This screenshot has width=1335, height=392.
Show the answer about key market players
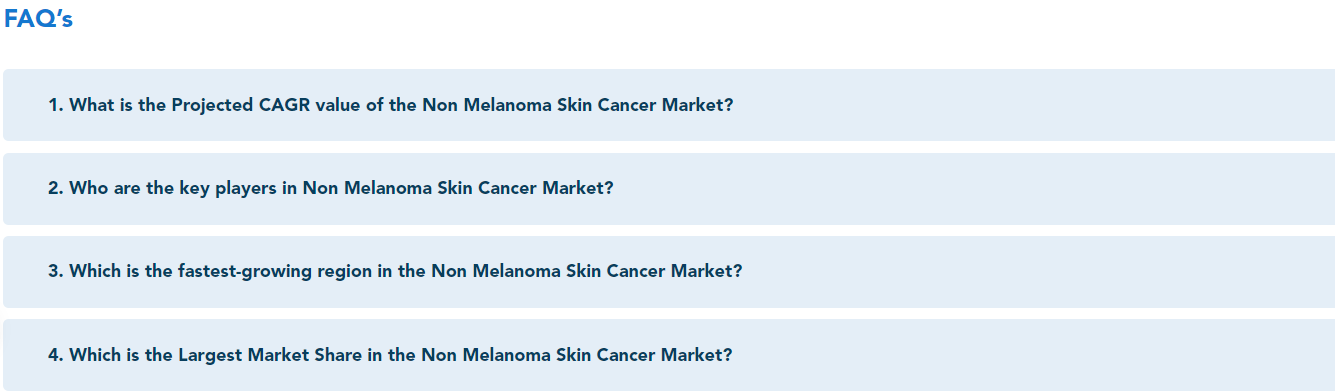click(x=668, y=188)
